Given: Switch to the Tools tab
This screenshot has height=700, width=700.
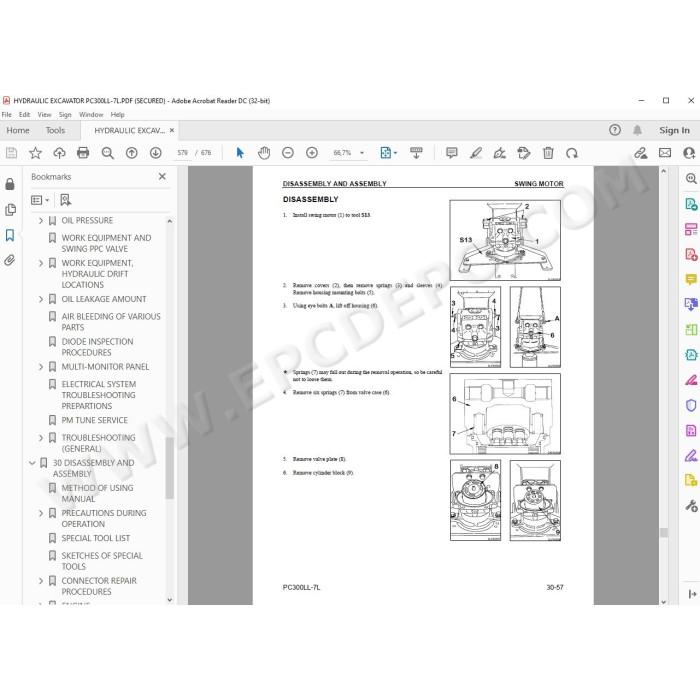Looking at the screenshot, I should tap(55, 130).
